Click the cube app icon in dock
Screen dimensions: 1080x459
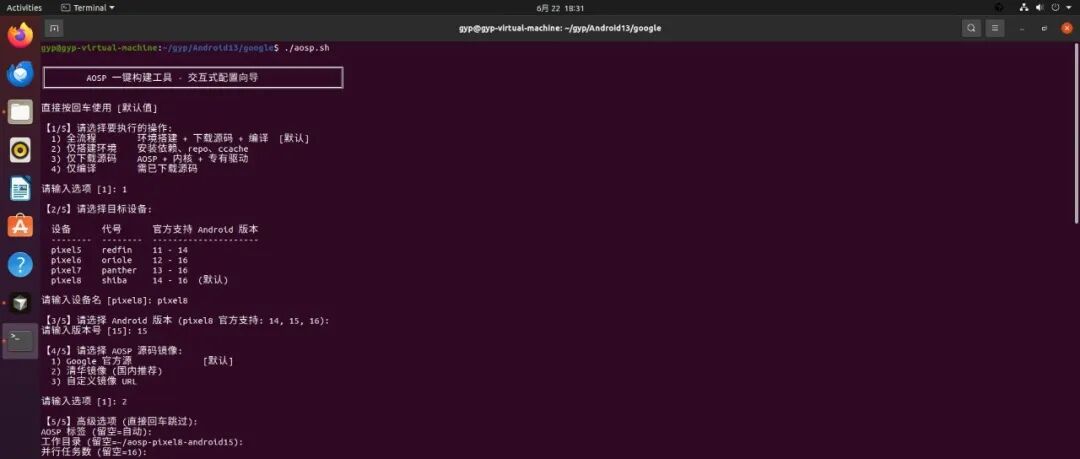[21, 302]
